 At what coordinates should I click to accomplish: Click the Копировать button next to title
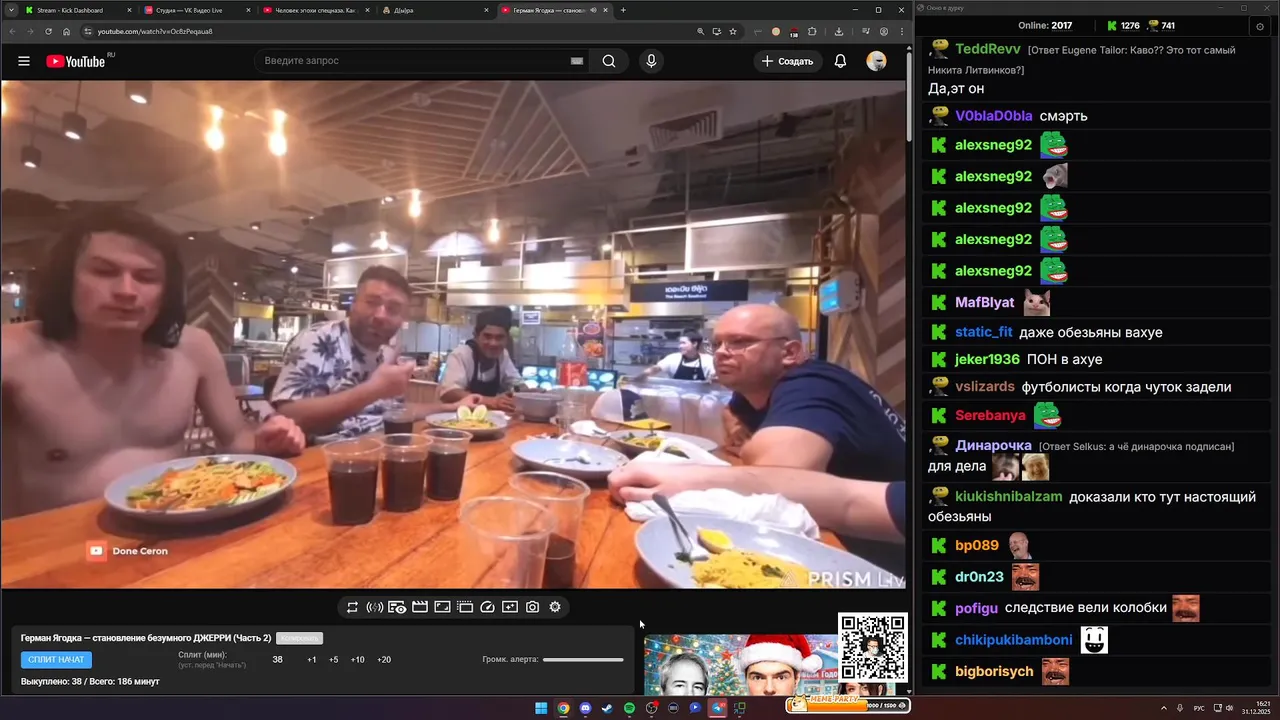pos(299,638)
